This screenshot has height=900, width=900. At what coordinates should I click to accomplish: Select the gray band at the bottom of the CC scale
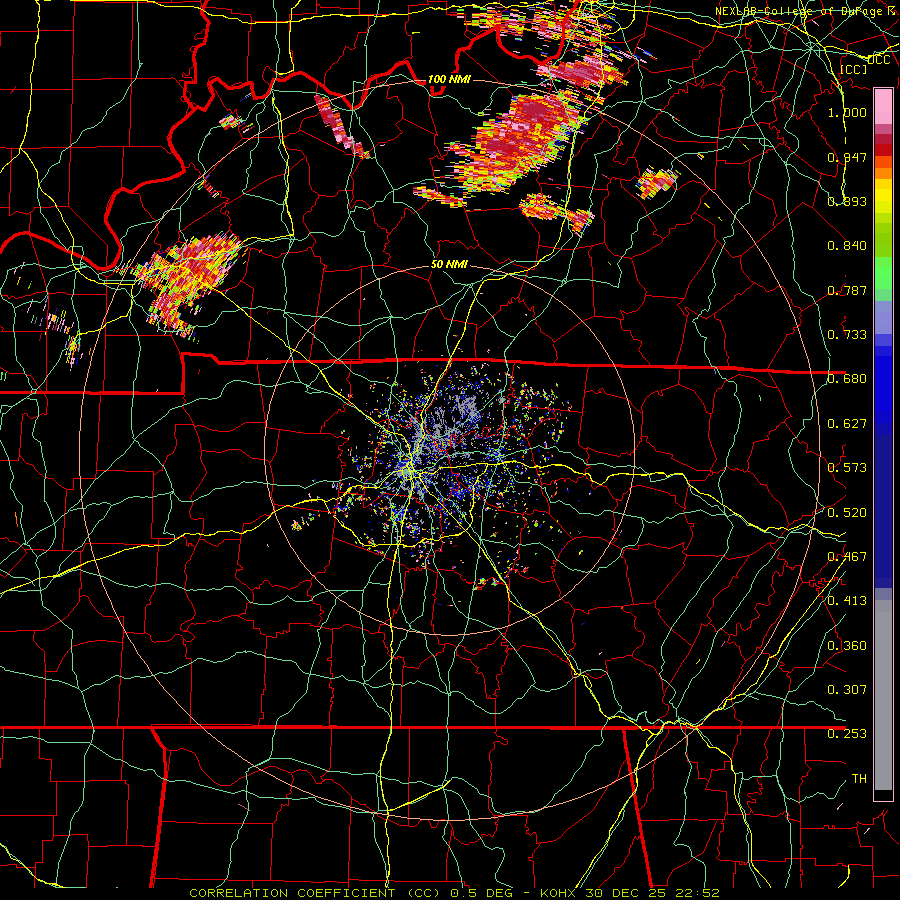pyautogui.click(x=883, y=695)
